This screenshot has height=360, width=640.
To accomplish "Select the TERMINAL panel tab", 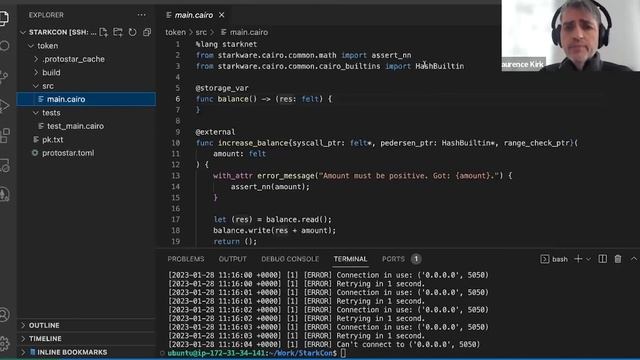I will 350,259.
